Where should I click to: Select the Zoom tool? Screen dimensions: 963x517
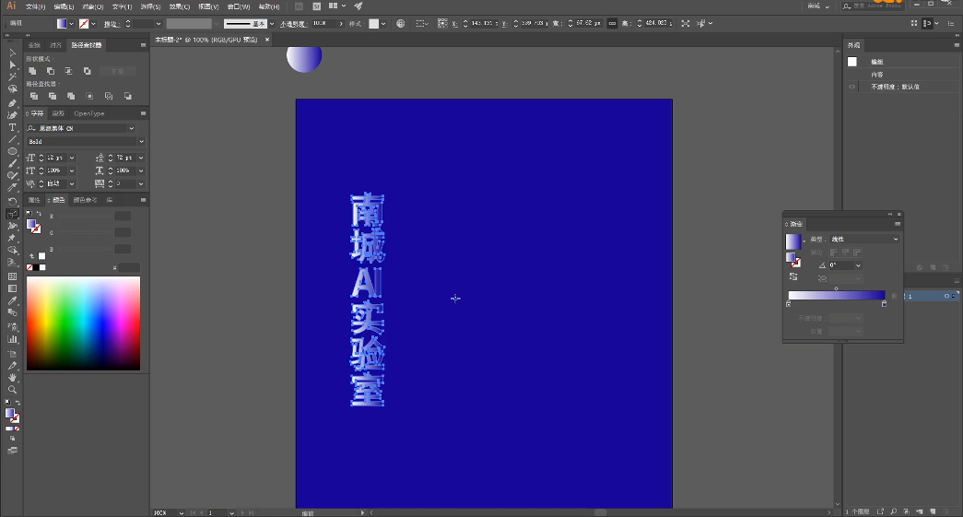(x=12, y=390)
